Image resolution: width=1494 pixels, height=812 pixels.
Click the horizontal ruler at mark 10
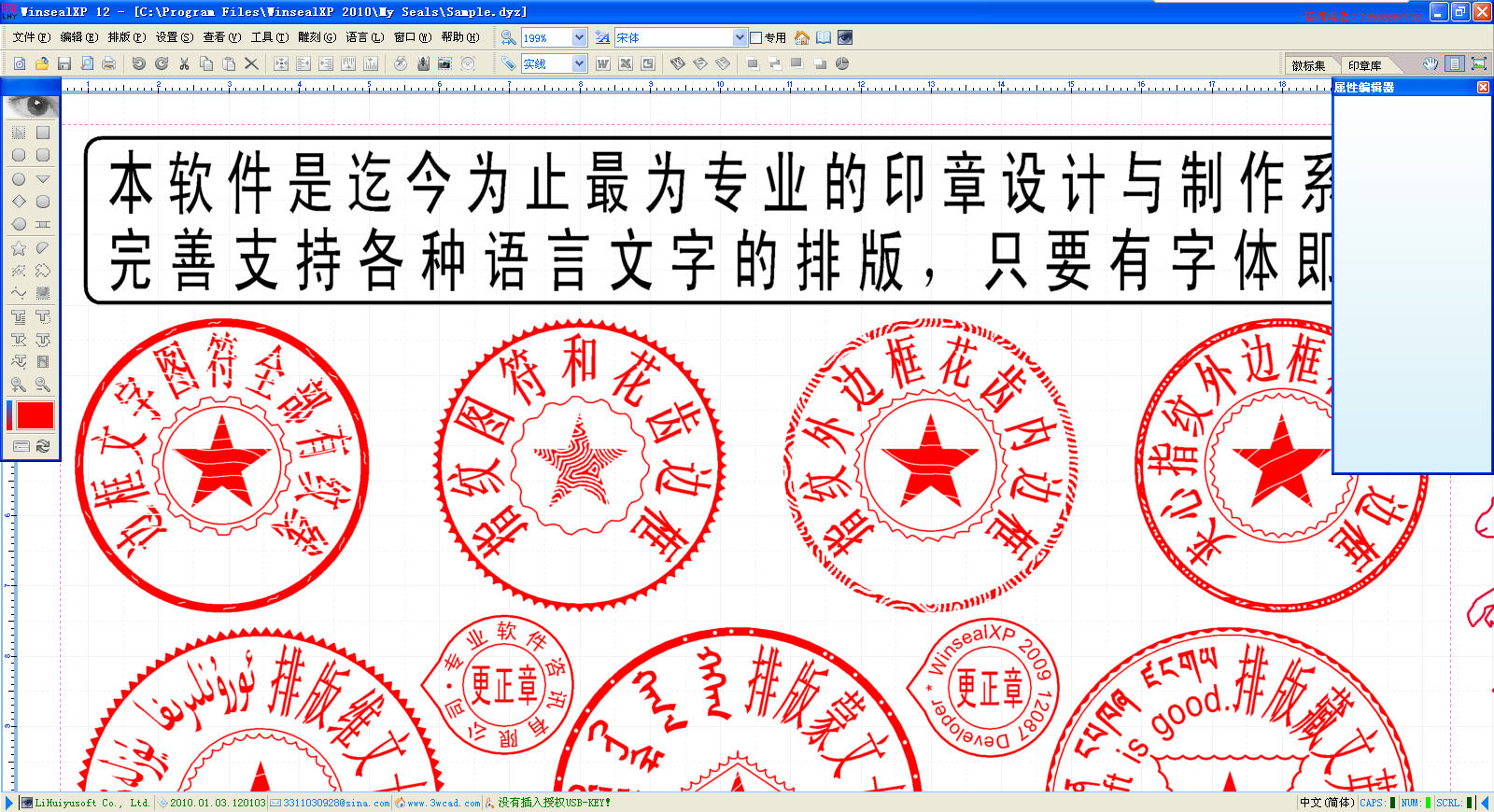[x=720, y=86]
